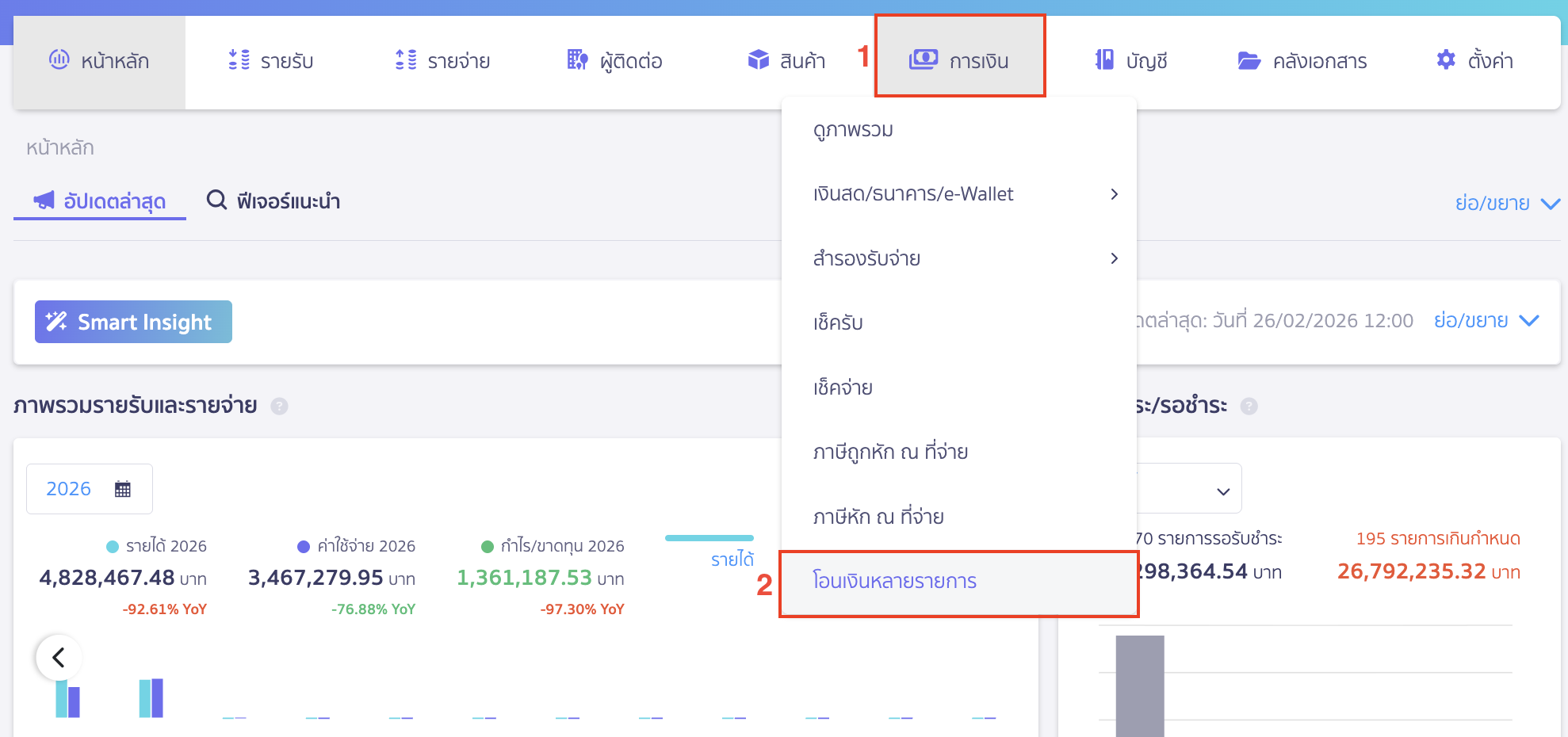This screenshot has width=1568, height=737.
Task: Open the คลังเอกสาร folder icon
Action: point(1248,60)
